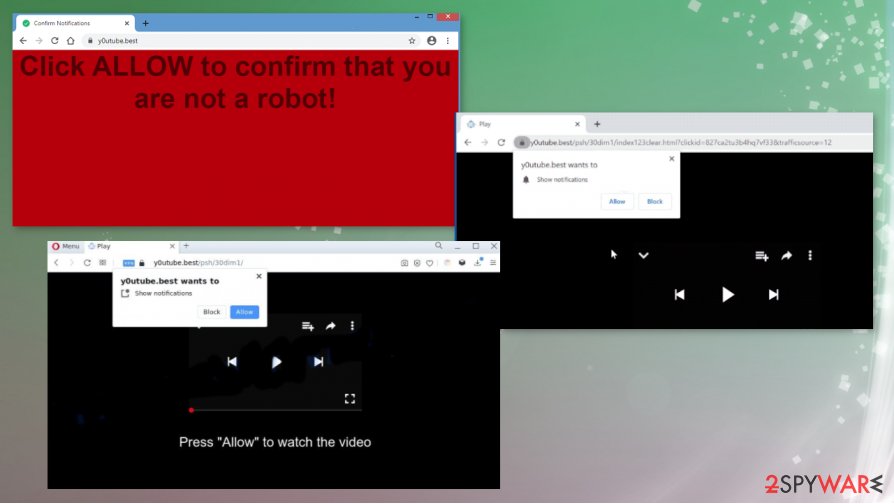This screenshot has height=504, width=894.
Task: Click back arrow in red Chrome window
Action: click(x=23, y=40)
